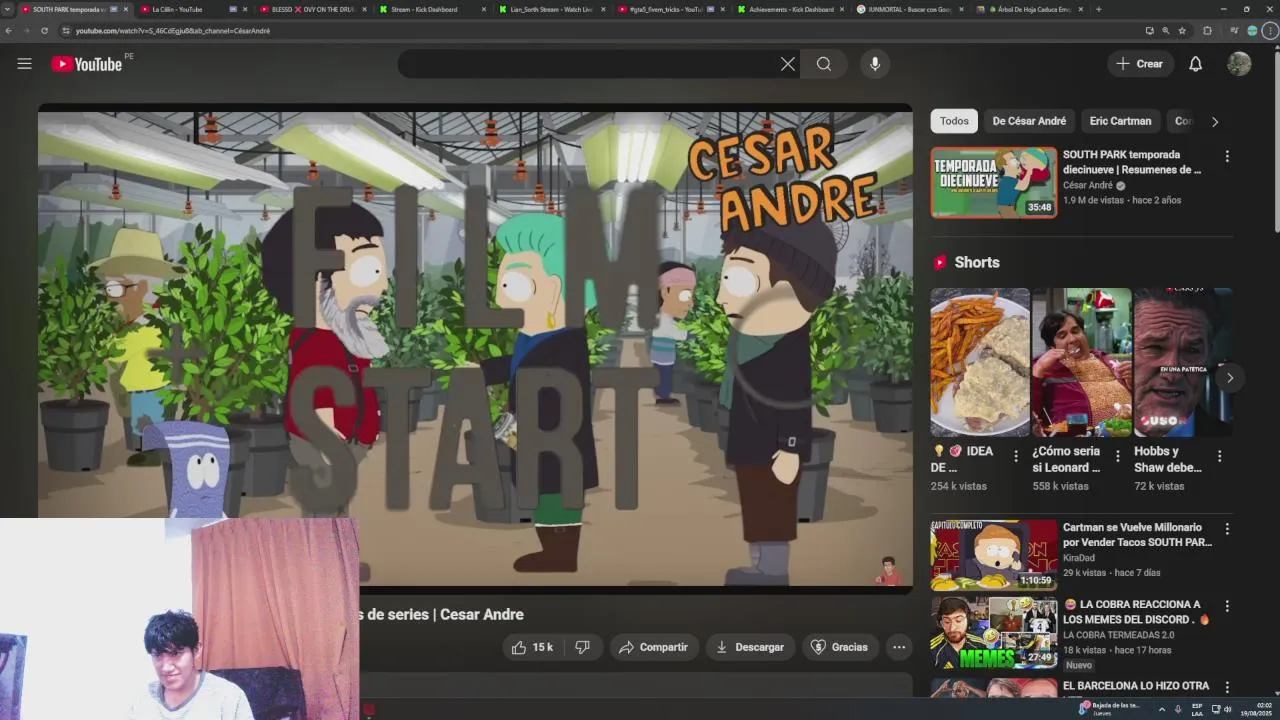The height and width of the screenshot is (720, 1280).
Task: Click the Crear button
Action: coord(1140,64)
